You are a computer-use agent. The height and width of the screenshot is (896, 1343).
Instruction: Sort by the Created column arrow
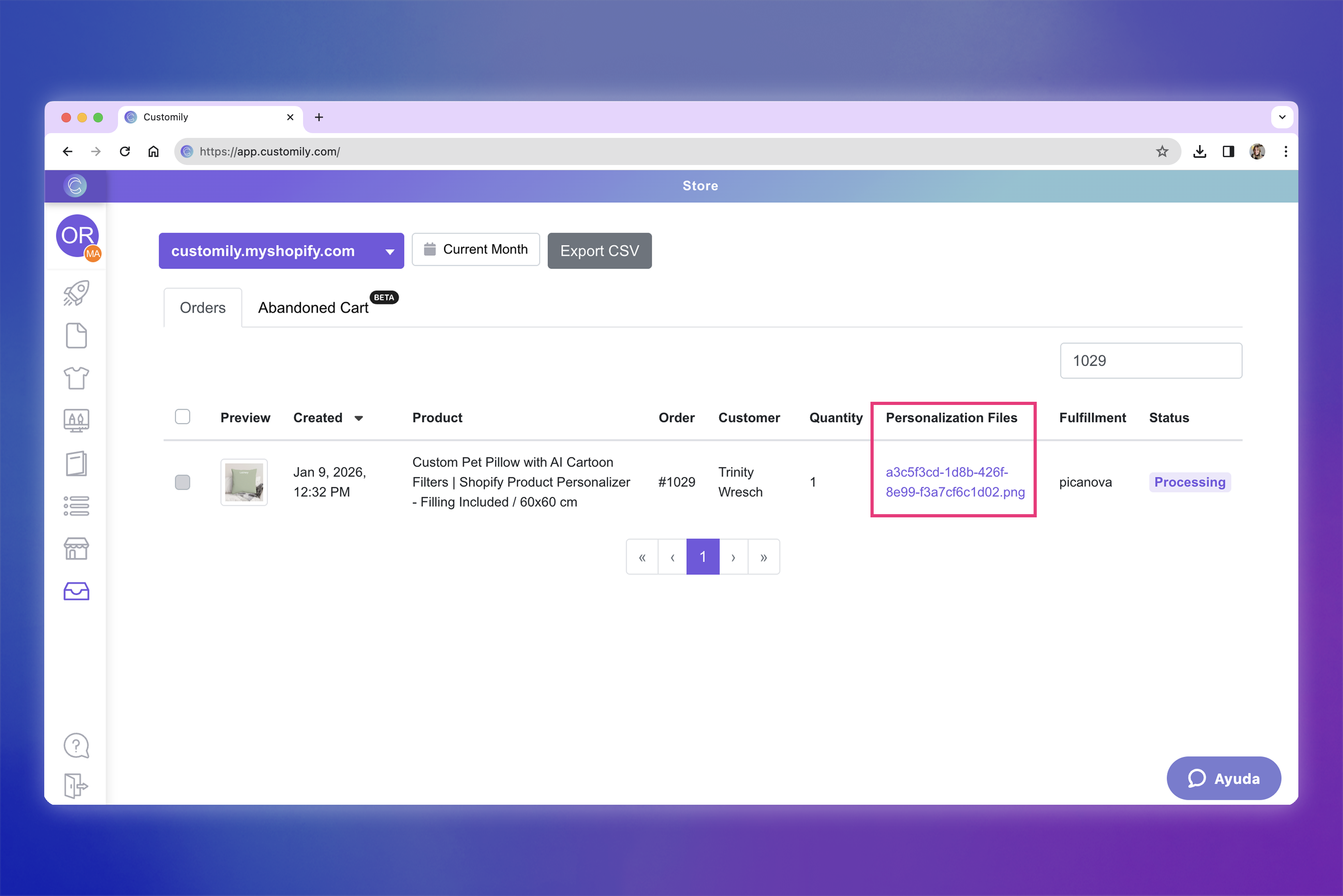tap(358, 418)
